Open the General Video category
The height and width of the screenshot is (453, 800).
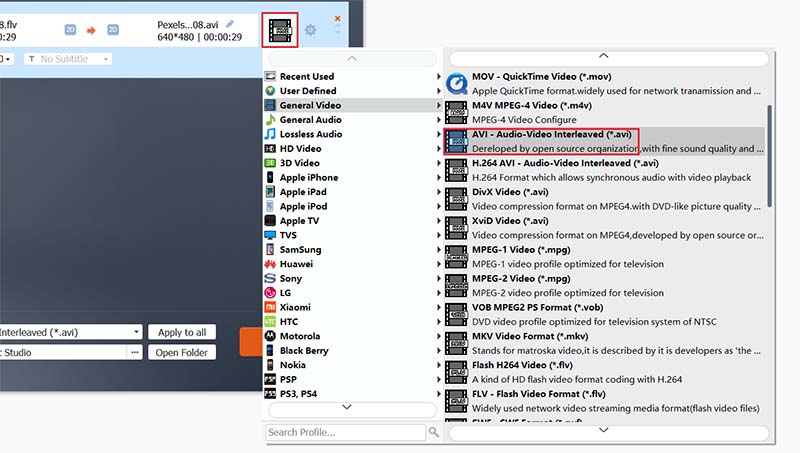point(309,105)
